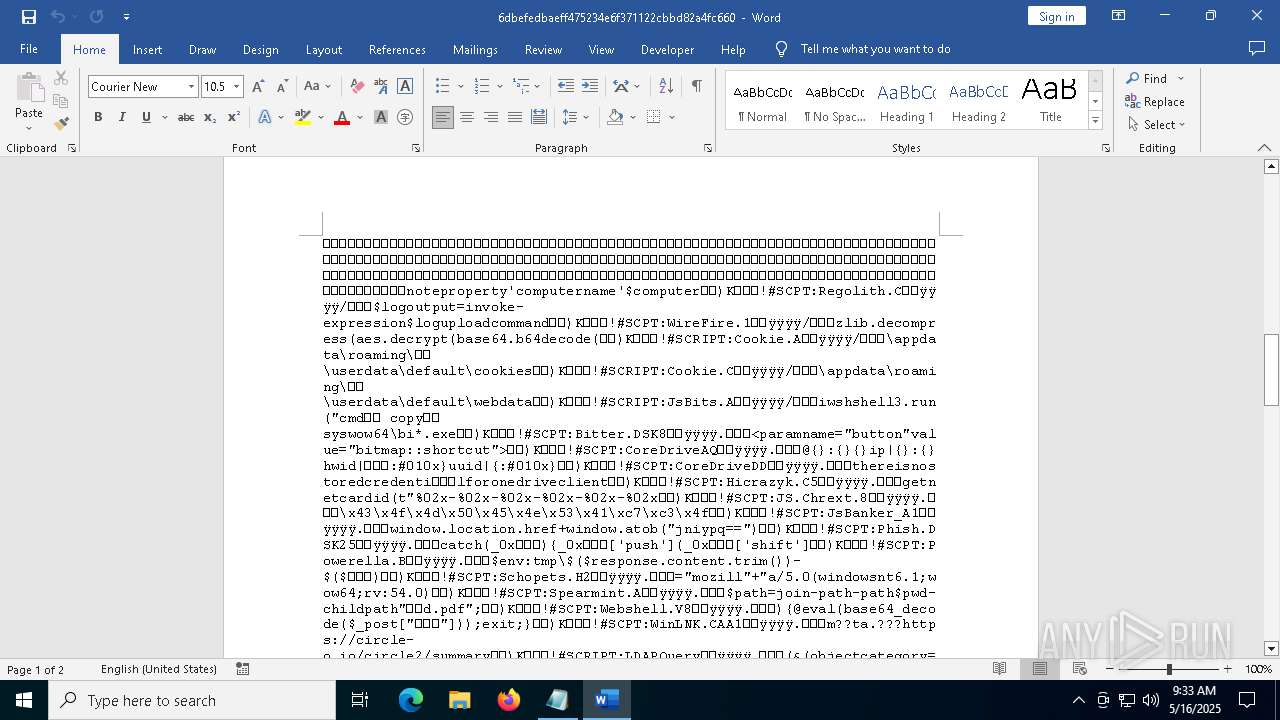The image size is (1280, 720).
Task: Switch to the Design tab
Action: [x=260, y=49]
